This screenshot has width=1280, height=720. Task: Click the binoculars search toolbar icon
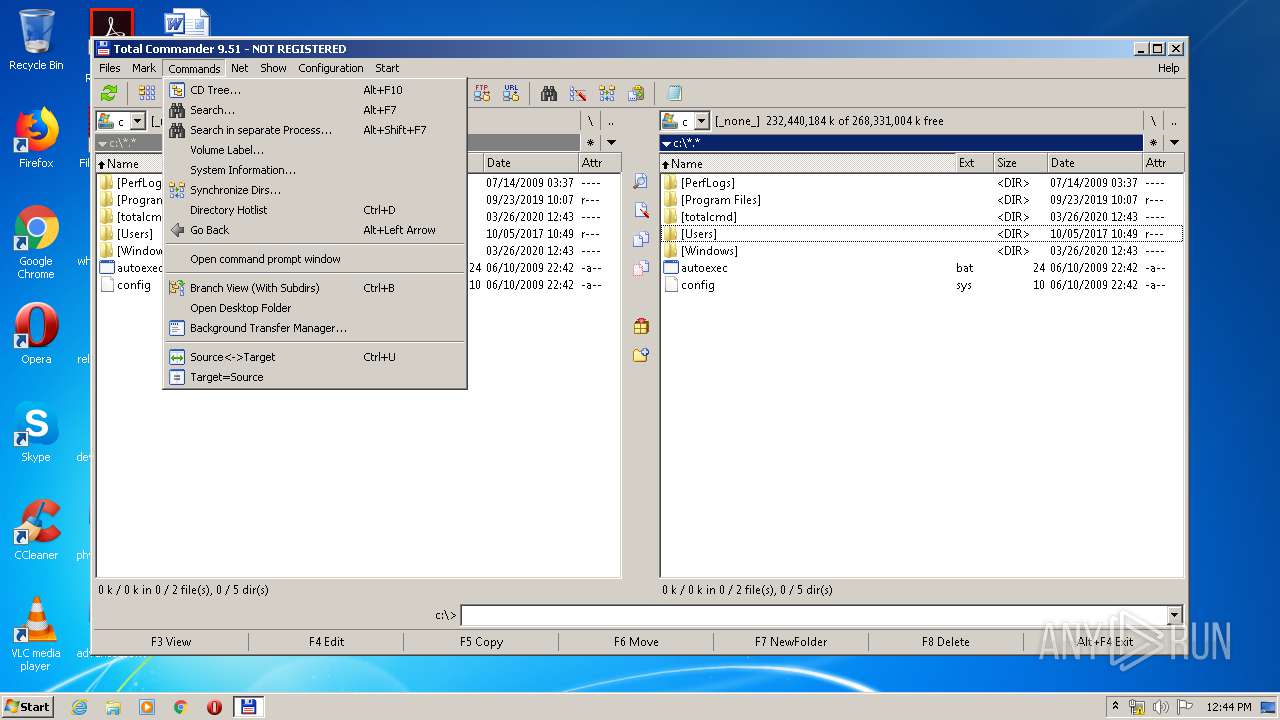coord(549,93)
